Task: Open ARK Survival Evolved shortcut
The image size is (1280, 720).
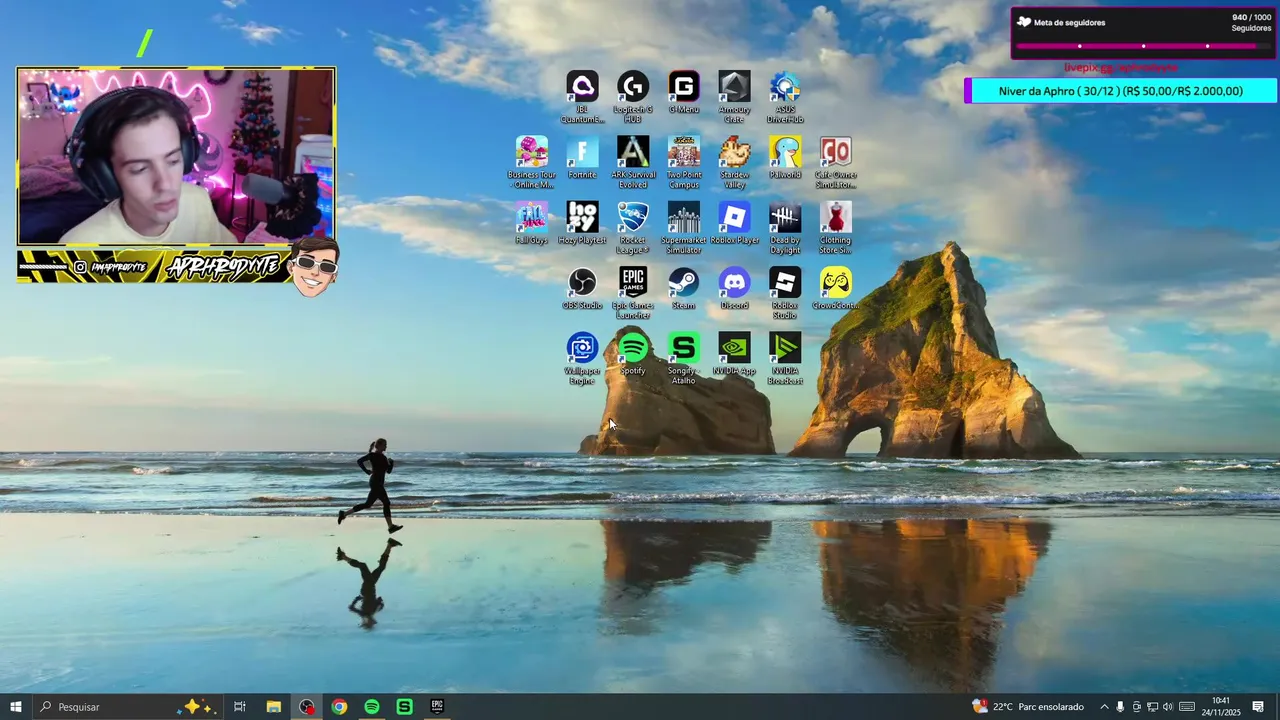Action: (633, 162)
